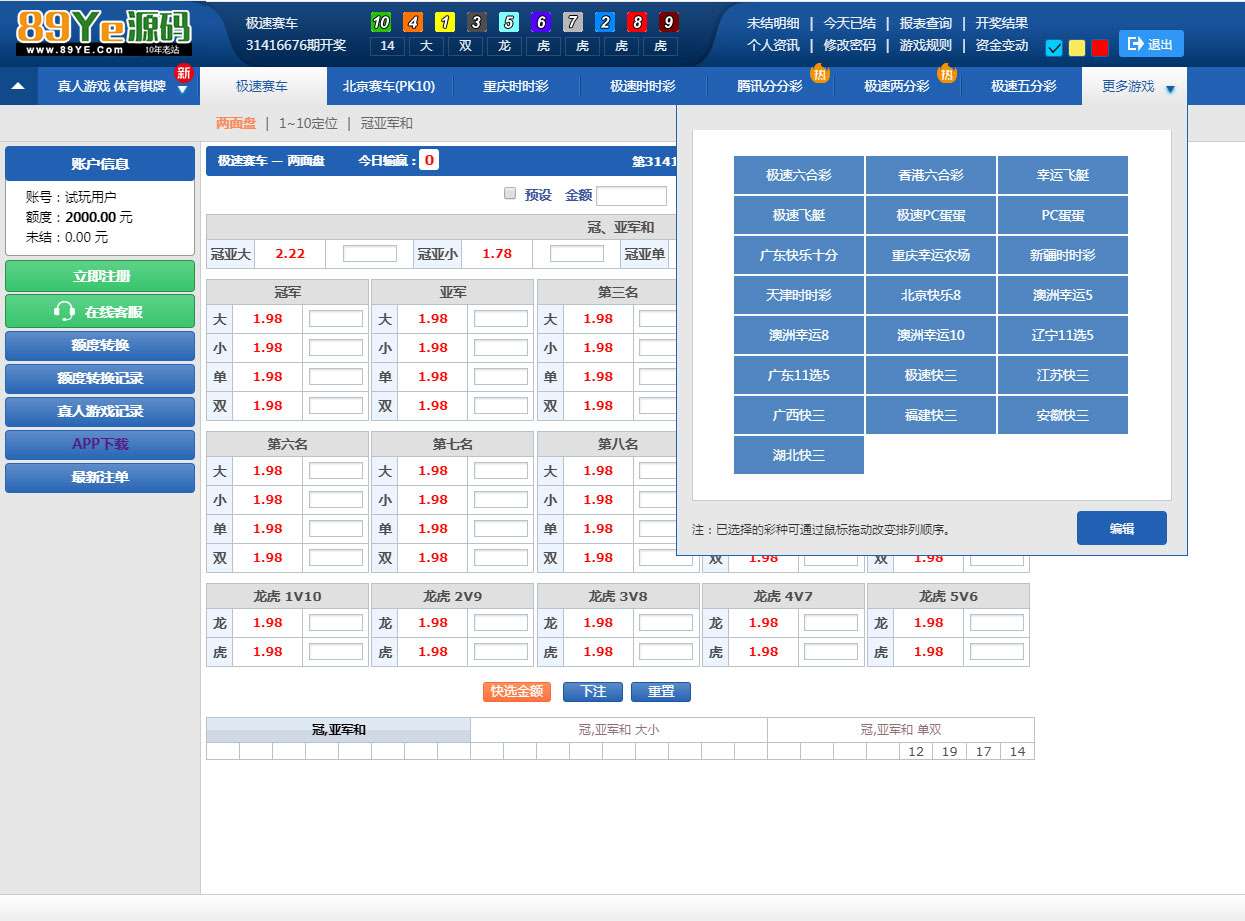Choose the red theme color swatch

pos(1100,48)
